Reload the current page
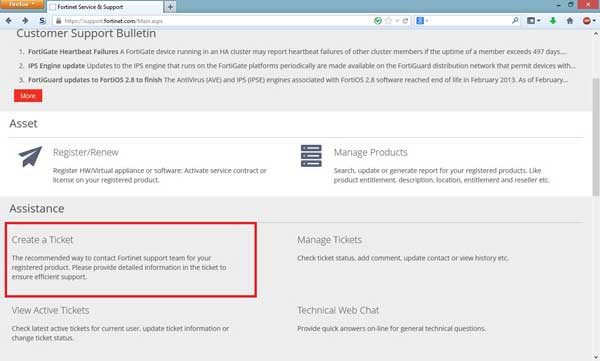600x361 pixels. (x=405, y=21)
